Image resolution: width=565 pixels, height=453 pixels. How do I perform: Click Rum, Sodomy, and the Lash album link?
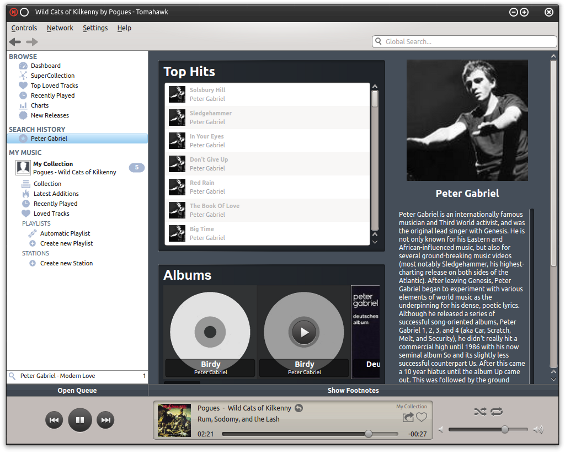click(x=238, y=419)
